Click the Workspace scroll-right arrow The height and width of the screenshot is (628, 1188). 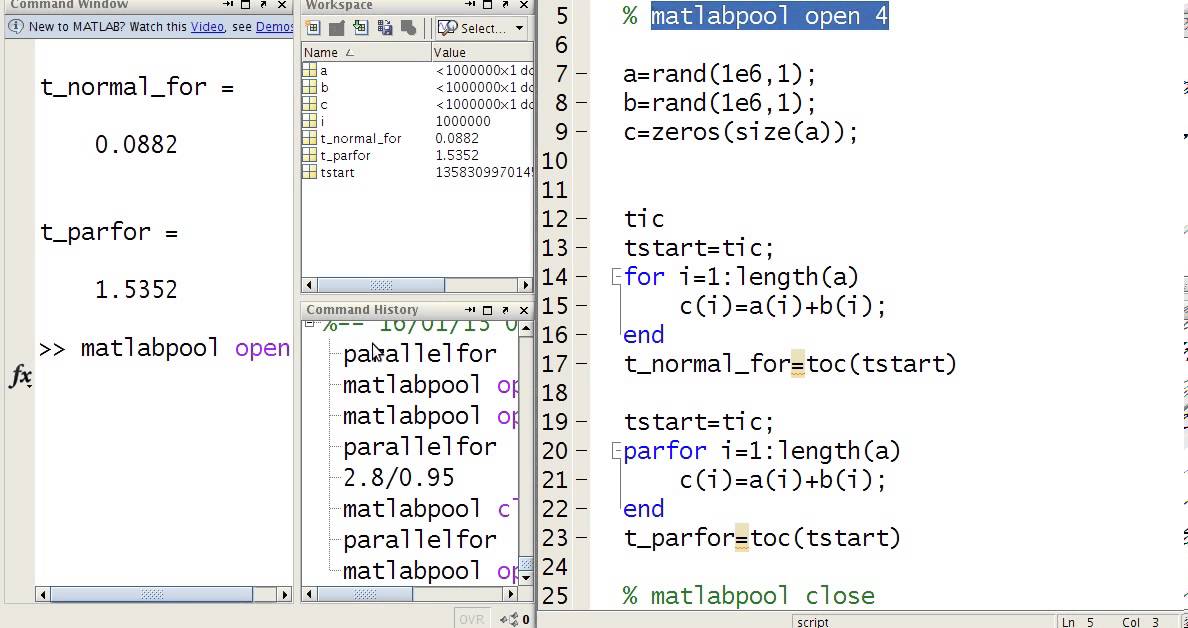pos(526,286)
